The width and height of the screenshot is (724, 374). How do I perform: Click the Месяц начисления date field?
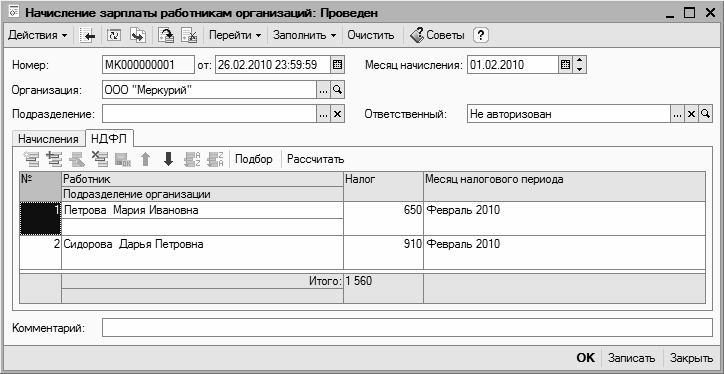click(513, 65)
